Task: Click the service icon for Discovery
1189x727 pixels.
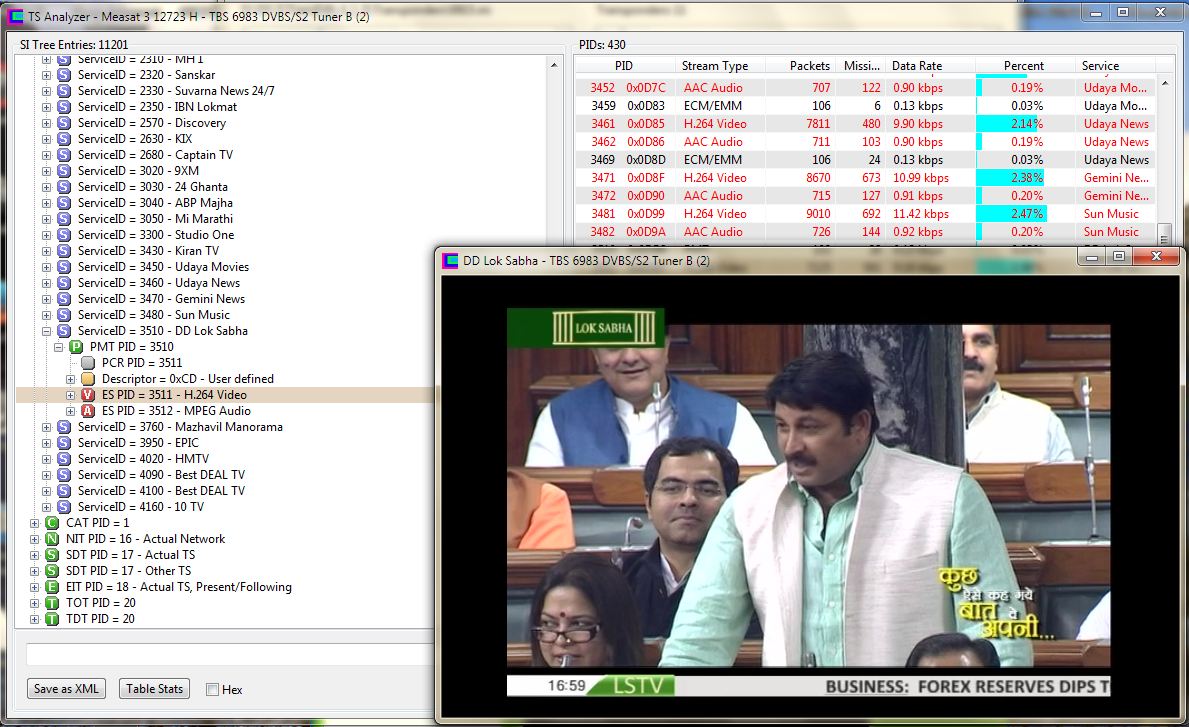Action: click(64, 123)
